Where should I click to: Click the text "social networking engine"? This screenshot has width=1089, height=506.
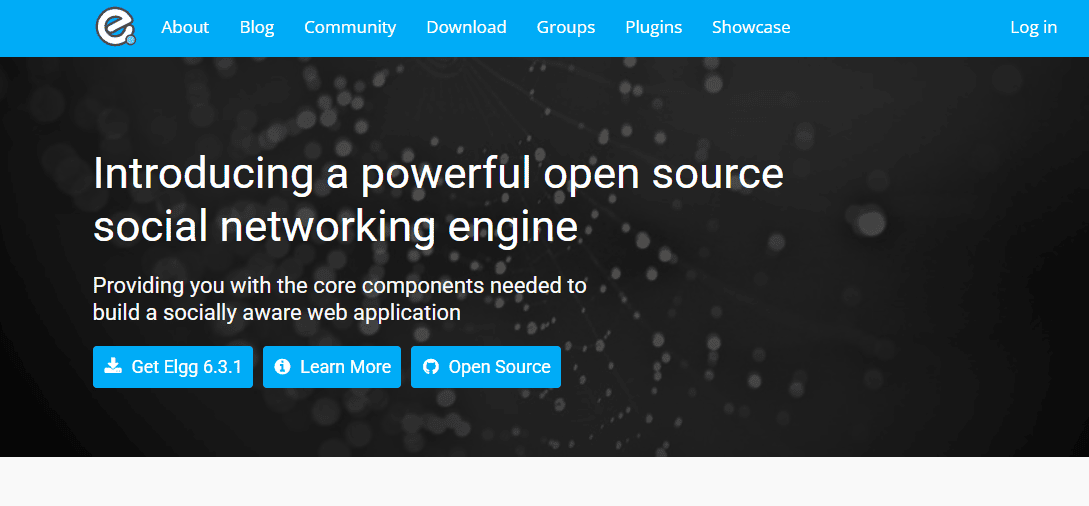pos(335,225)
